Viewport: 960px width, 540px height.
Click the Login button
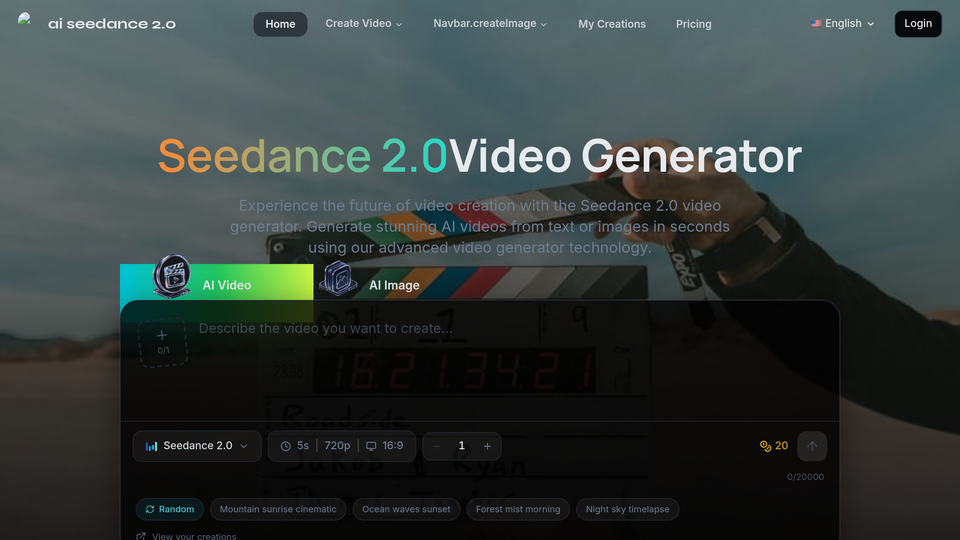click(918, 24)
